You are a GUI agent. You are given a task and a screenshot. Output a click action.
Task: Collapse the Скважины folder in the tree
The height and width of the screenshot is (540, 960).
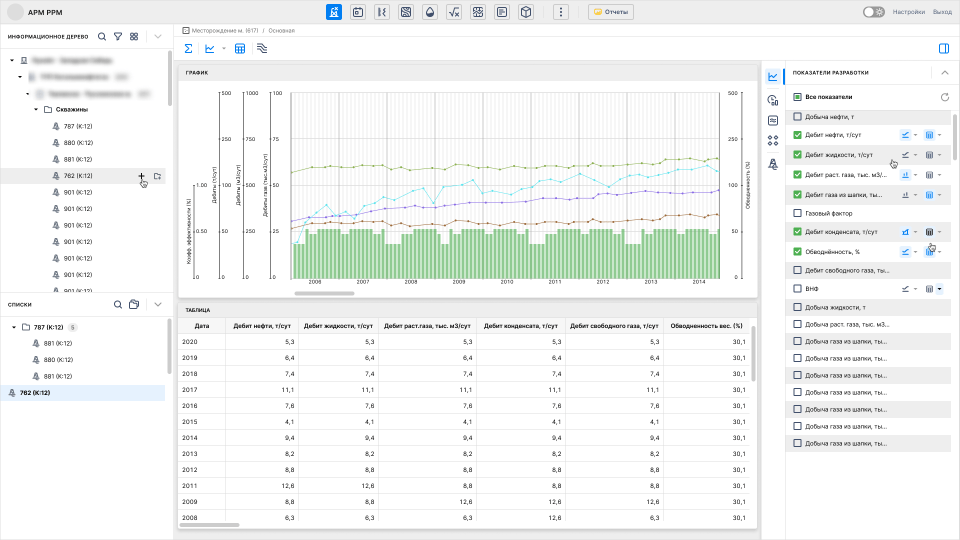coord(35,110)
